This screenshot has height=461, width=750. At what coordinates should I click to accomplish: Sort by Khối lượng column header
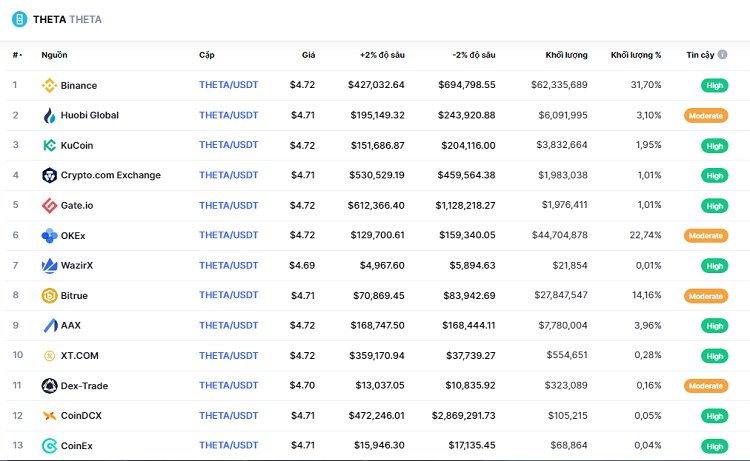[566, 55]
